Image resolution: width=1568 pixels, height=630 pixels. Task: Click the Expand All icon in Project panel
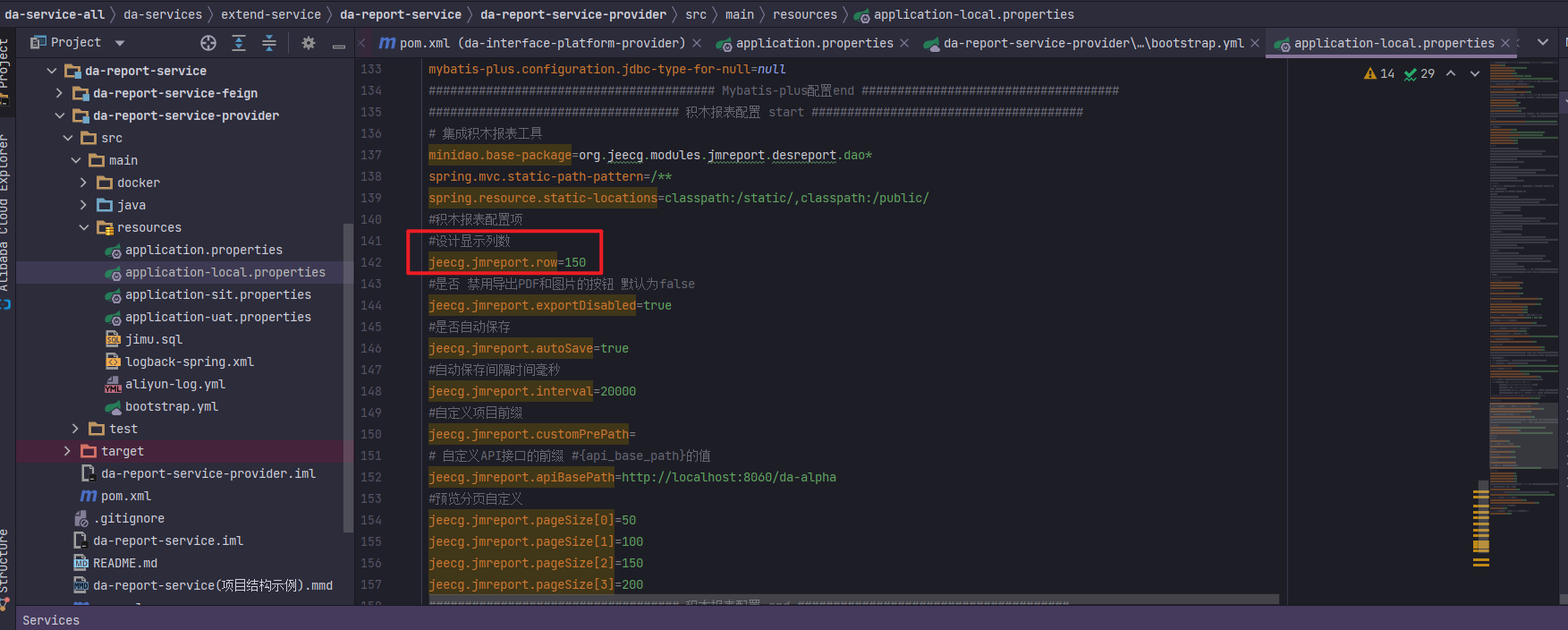239,43
